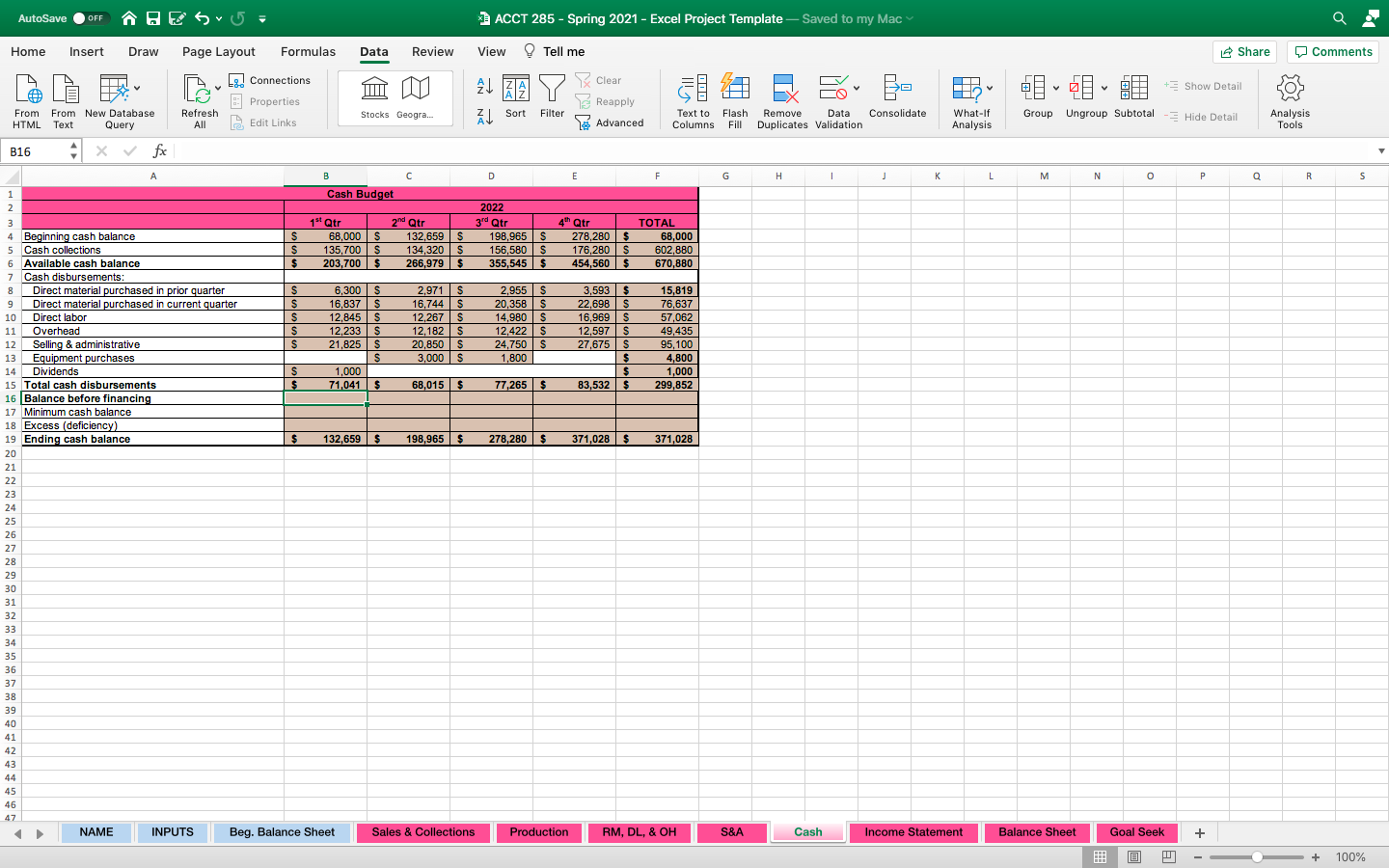Open Data Validation
The image size is (1389, 868).
point(833,99)
